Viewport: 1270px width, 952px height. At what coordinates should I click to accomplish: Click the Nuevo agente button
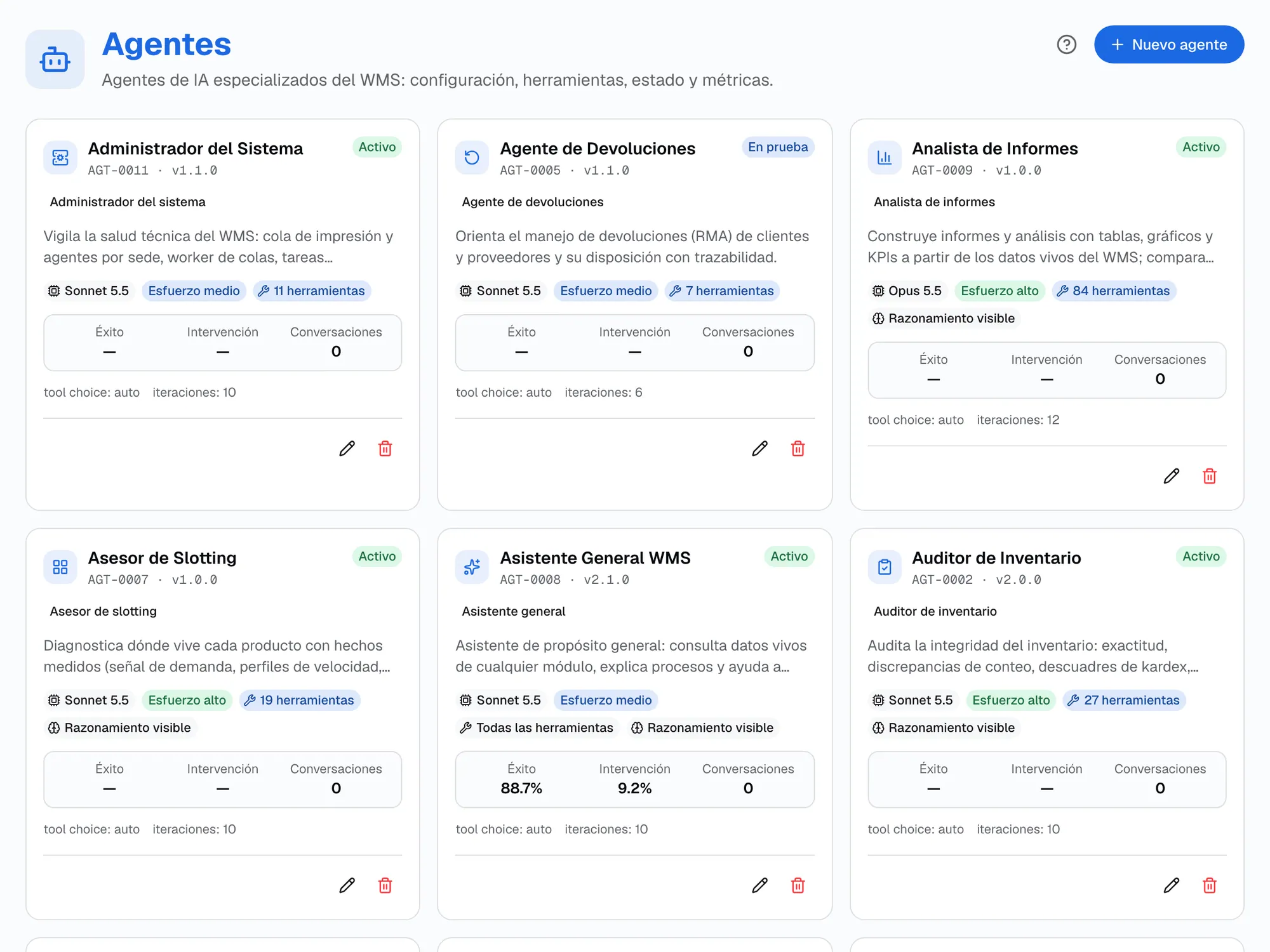(x=1168, y=44)
